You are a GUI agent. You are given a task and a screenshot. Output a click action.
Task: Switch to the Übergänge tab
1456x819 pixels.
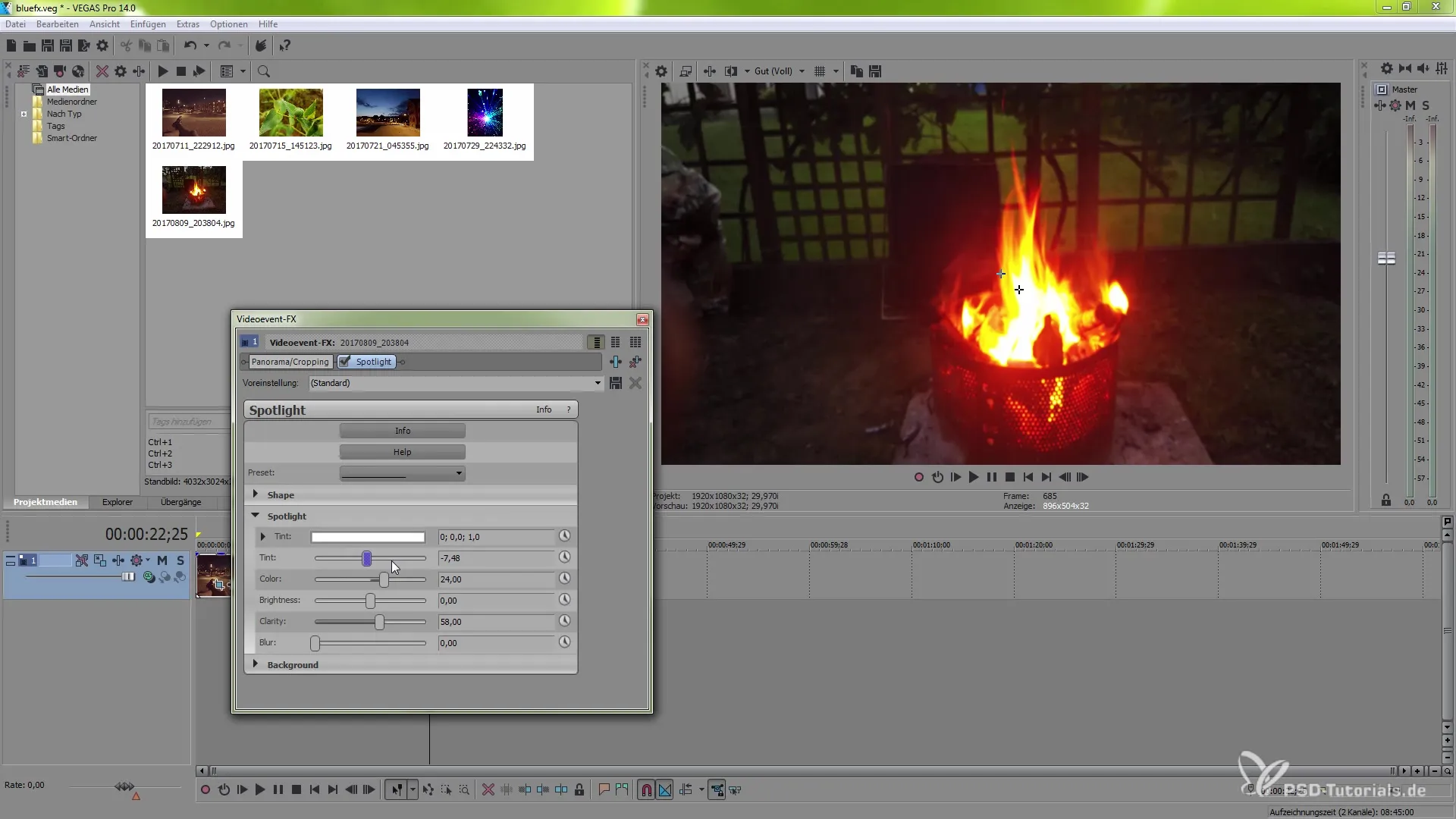pyautogui.click(x=180, y=502)
